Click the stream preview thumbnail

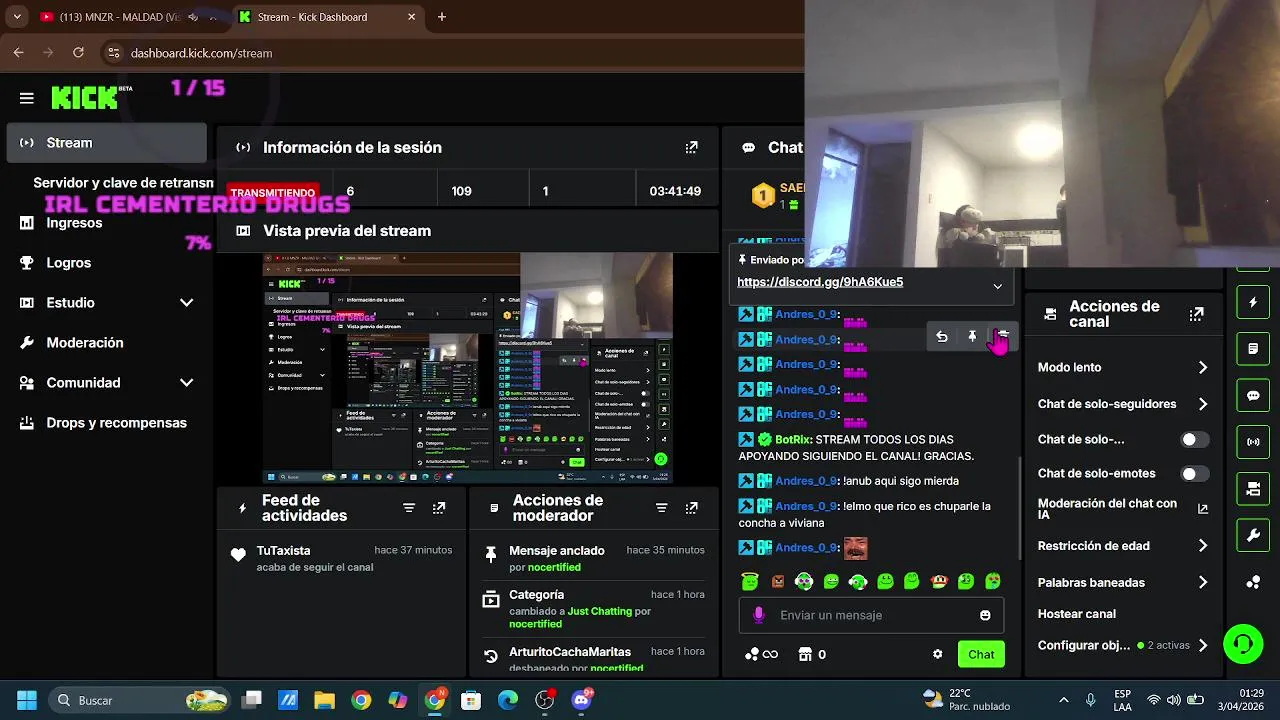tap(468, 368)
